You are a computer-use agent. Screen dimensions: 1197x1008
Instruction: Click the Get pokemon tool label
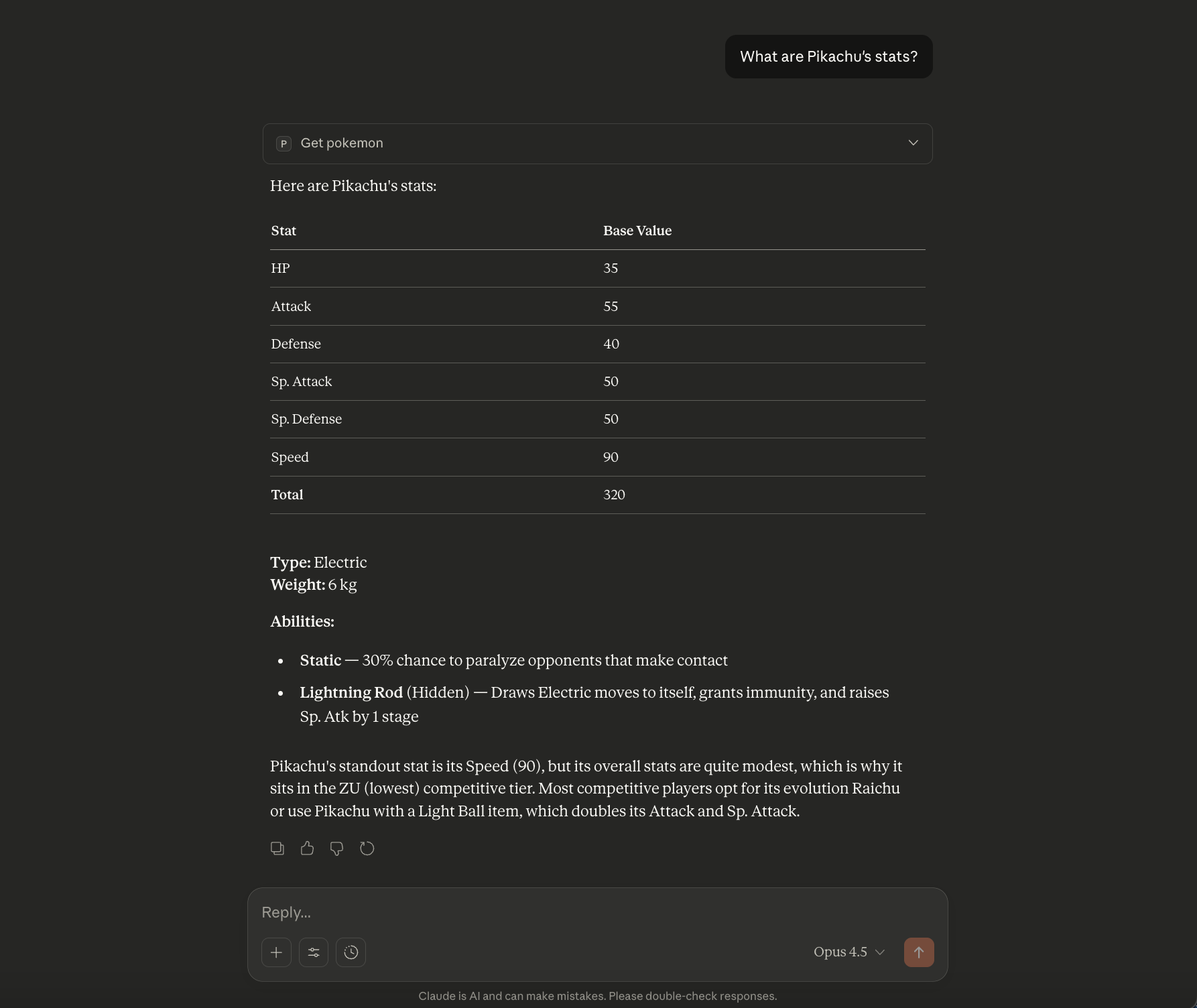342,143
